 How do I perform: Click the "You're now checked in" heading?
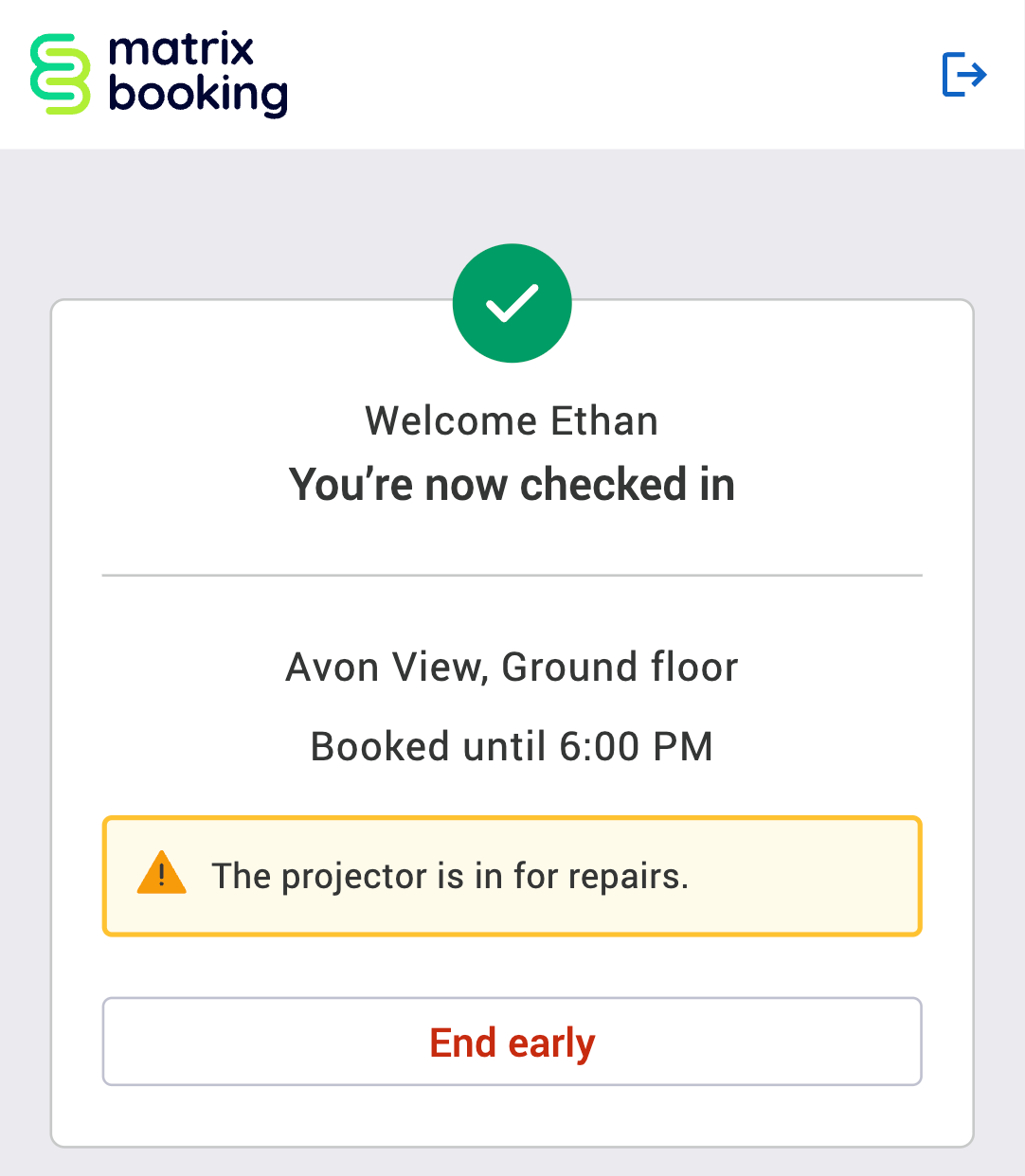pyautogui.click(x=512, y=485)
